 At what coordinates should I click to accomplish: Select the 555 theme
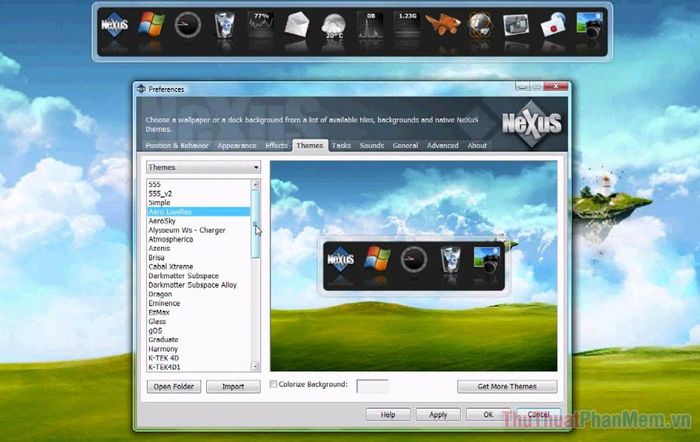click(198, 184)
